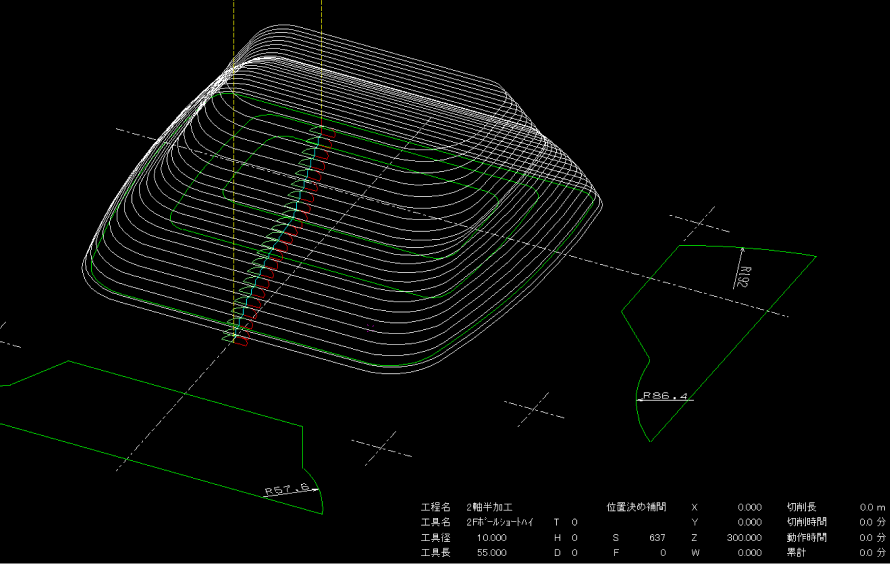Select the R57.6 radius dimension text
This screenshot has height=564, width=890.
coord(289,490)
